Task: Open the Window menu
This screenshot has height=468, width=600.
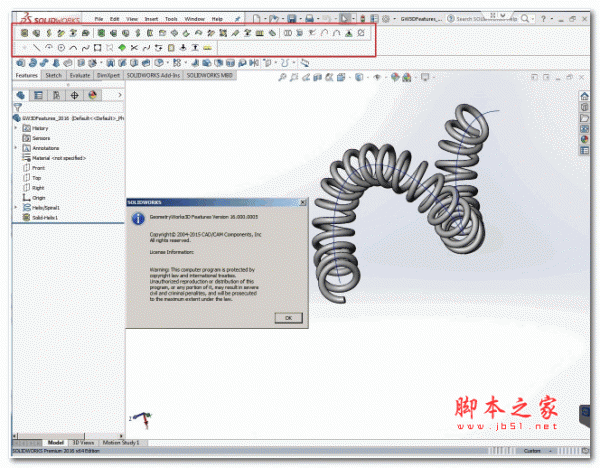Action: click(194, 19)
